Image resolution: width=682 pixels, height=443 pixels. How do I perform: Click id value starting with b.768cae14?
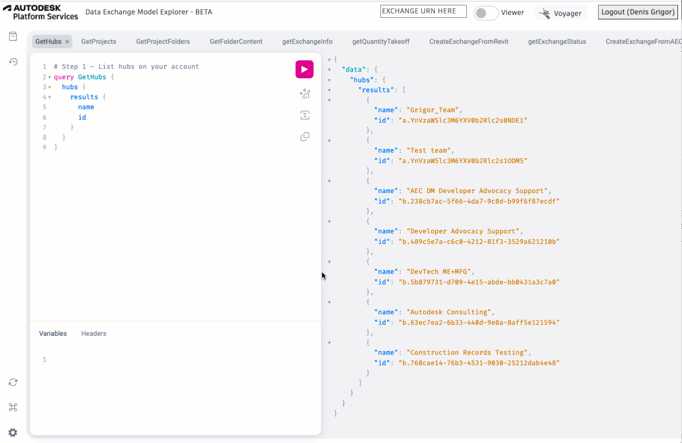click(x=479, y=363)
